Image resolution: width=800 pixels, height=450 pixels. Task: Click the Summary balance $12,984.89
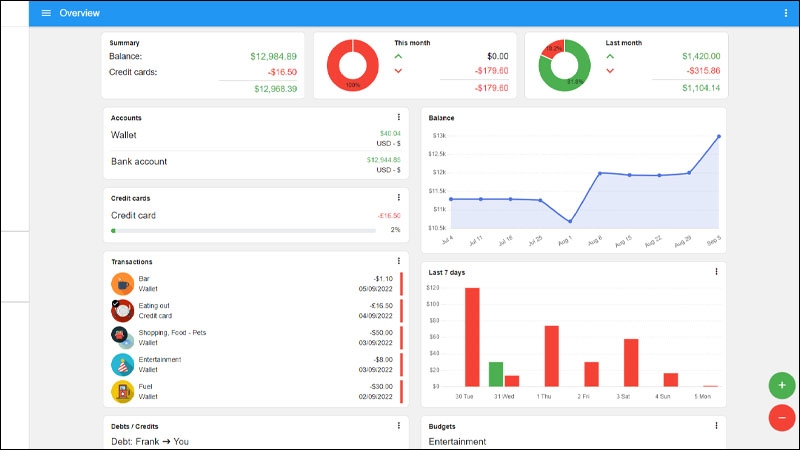coord(273,57)
